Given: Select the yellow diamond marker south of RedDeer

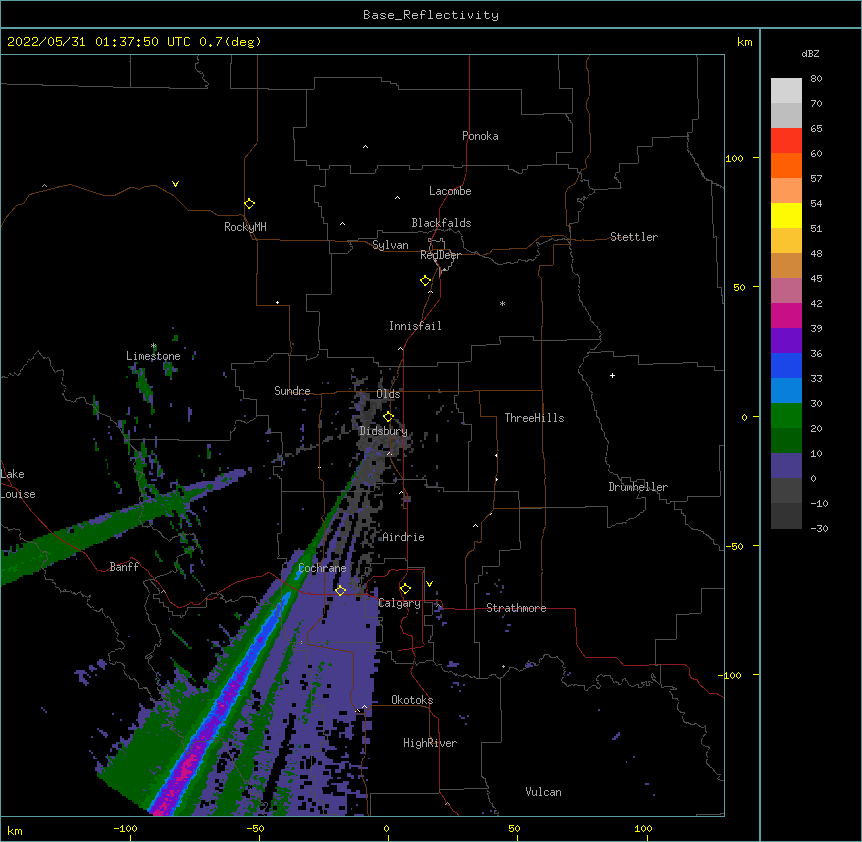Looking at the screenshot, I should pyautogui.click(x=425, y=281).
